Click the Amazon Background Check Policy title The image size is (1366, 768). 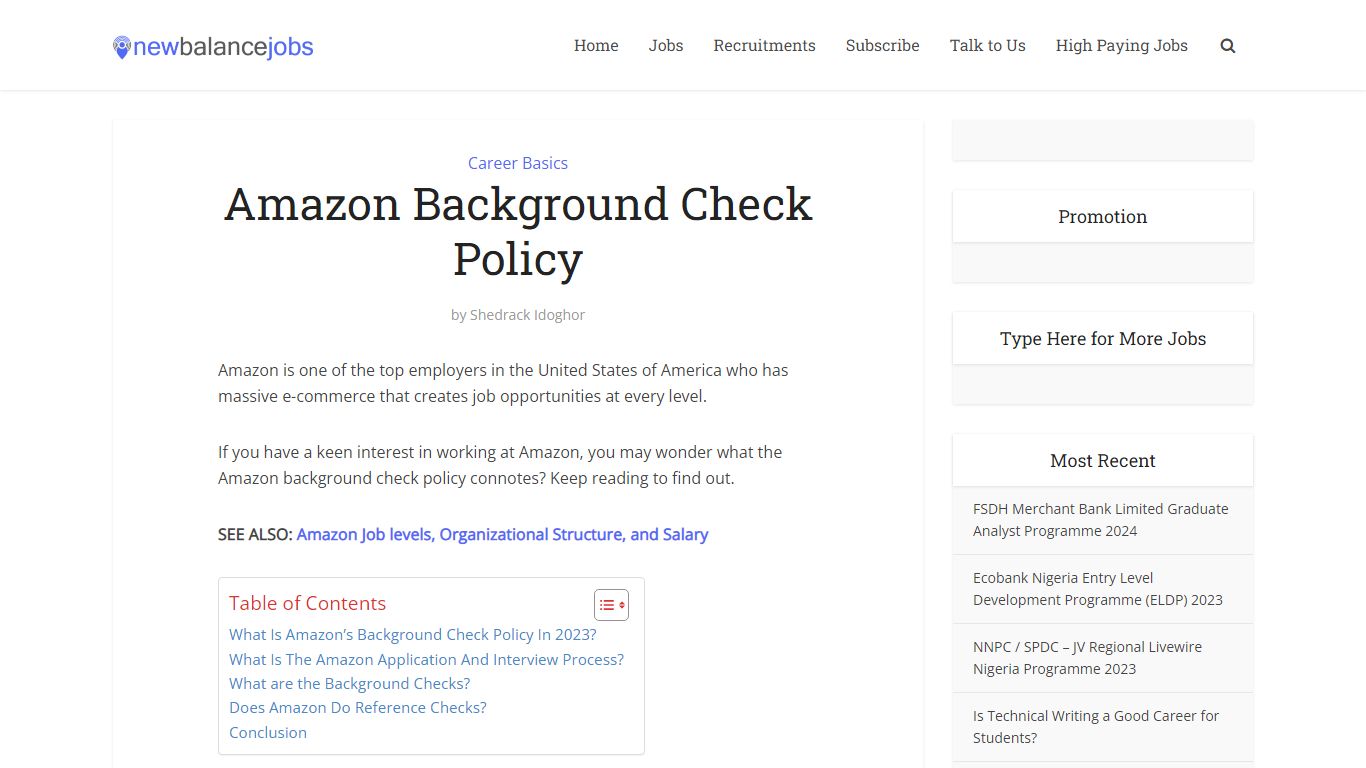click(518, 231)
